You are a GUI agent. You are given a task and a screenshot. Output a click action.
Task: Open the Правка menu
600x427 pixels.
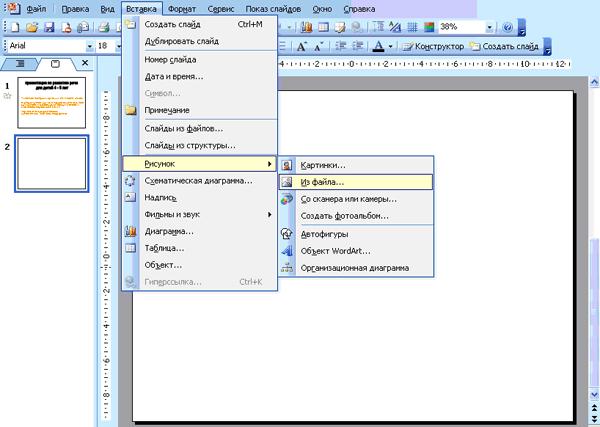point(75,9)
